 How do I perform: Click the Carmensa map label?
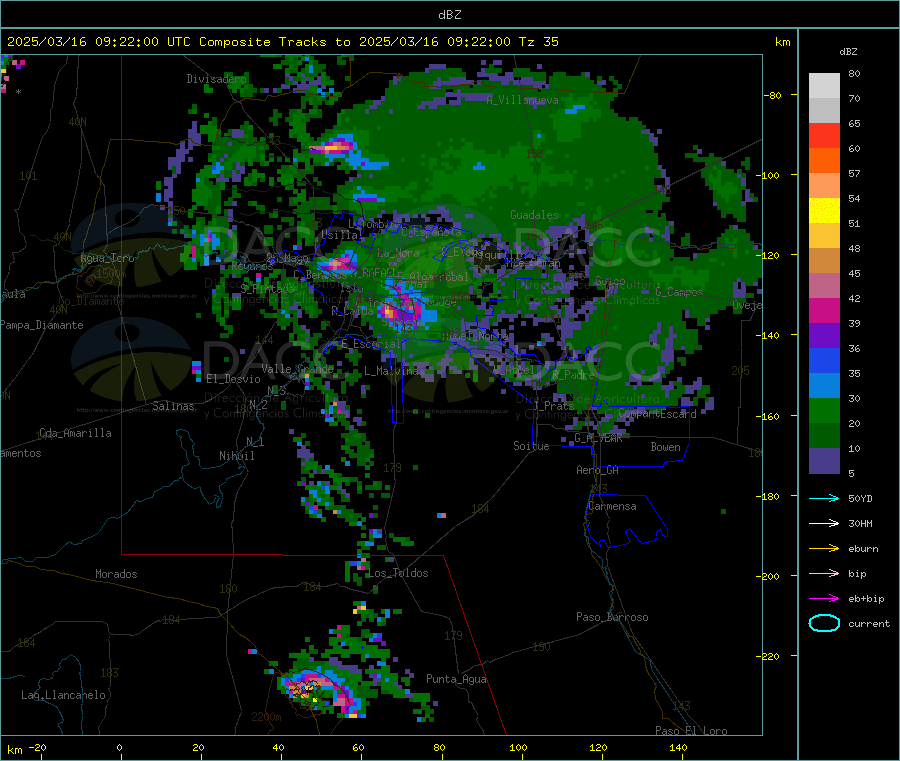(x=612, y=506)
